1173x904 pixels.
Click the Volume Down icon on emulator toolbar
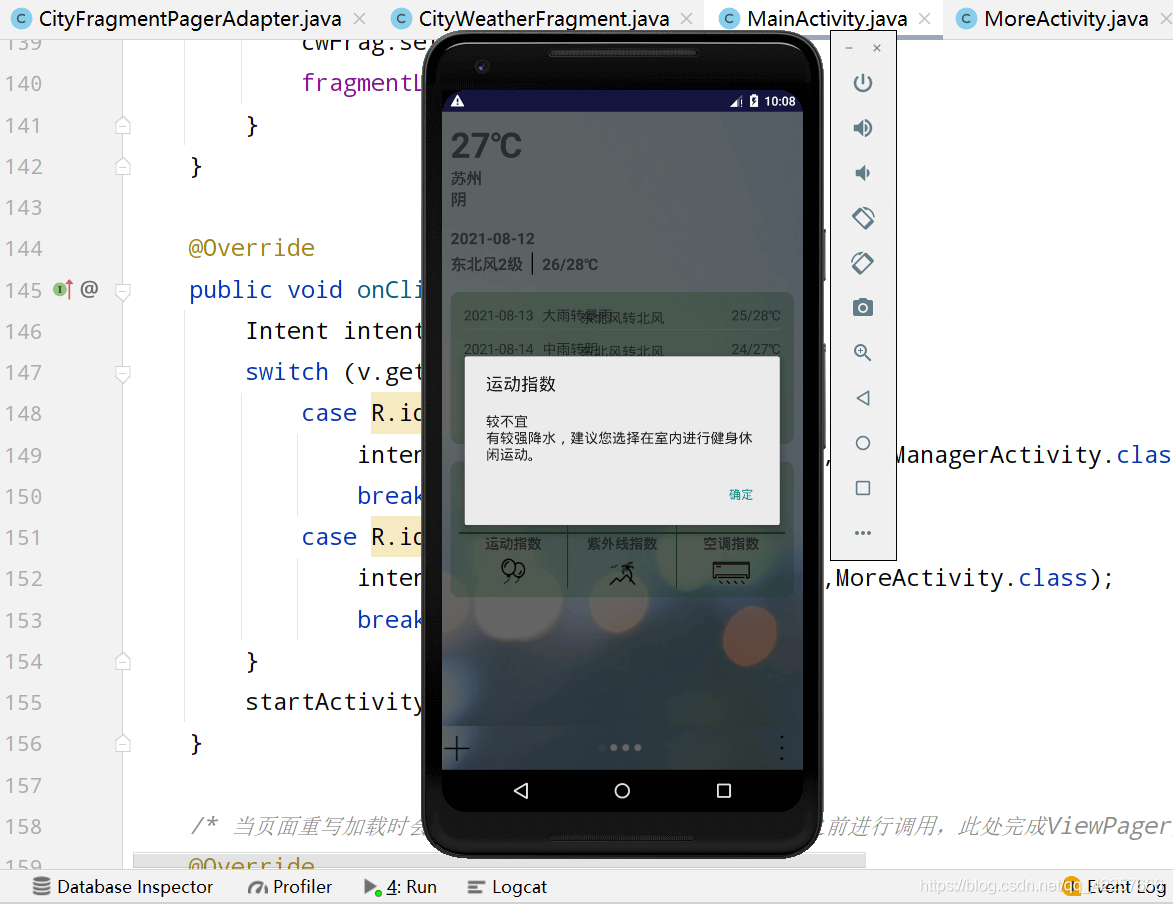click(863, 172)
